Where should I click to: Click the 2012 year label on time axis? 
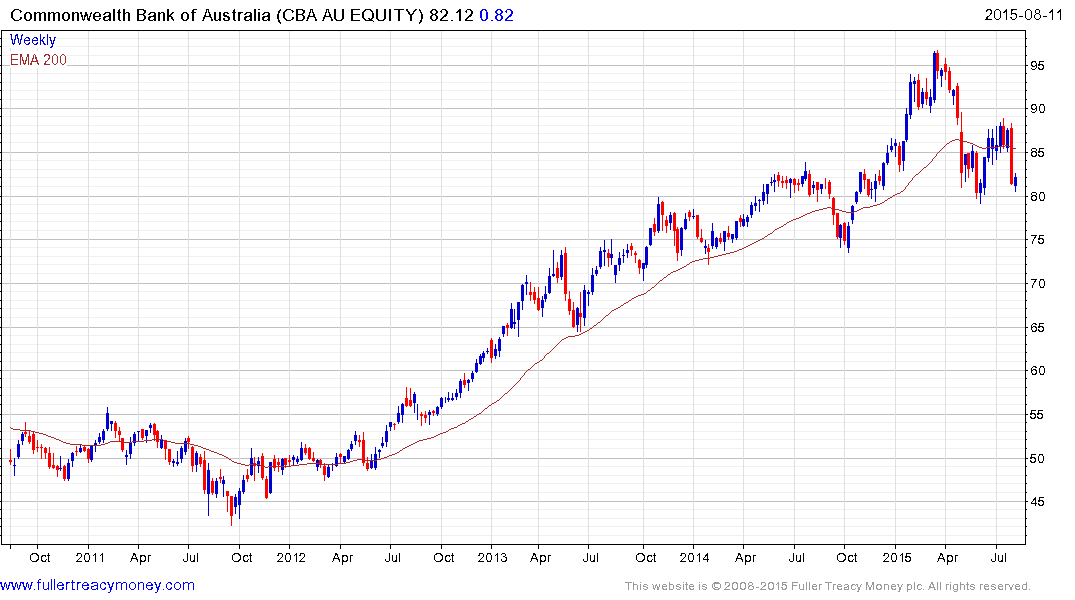[x=291, y=557]
